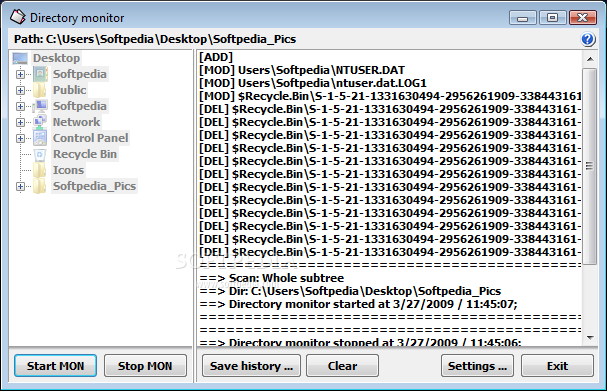Select the Desktop label in the tree
The height and width of the screenshot is (391, 607).
click(57, 58)
